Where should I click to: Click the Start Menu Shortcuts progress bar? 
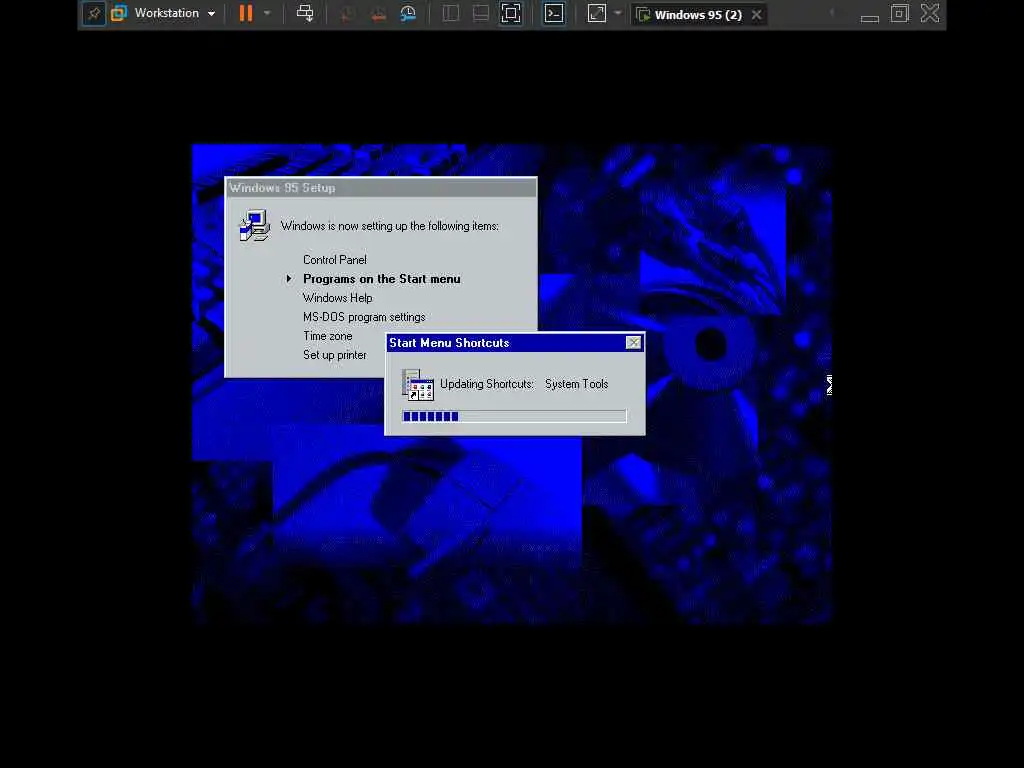coord(515,416)
